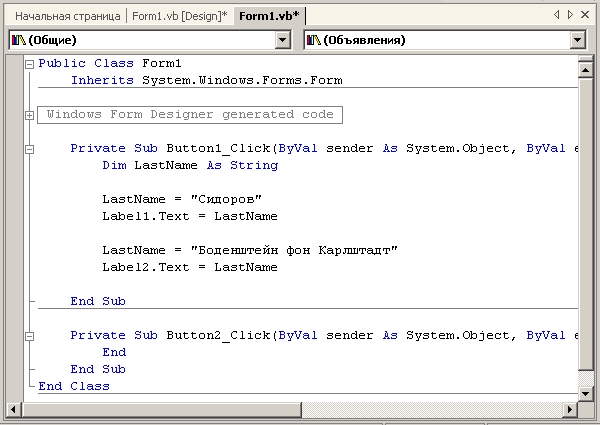Click the horizontal scrollbar left arrow

coord(15,409)
